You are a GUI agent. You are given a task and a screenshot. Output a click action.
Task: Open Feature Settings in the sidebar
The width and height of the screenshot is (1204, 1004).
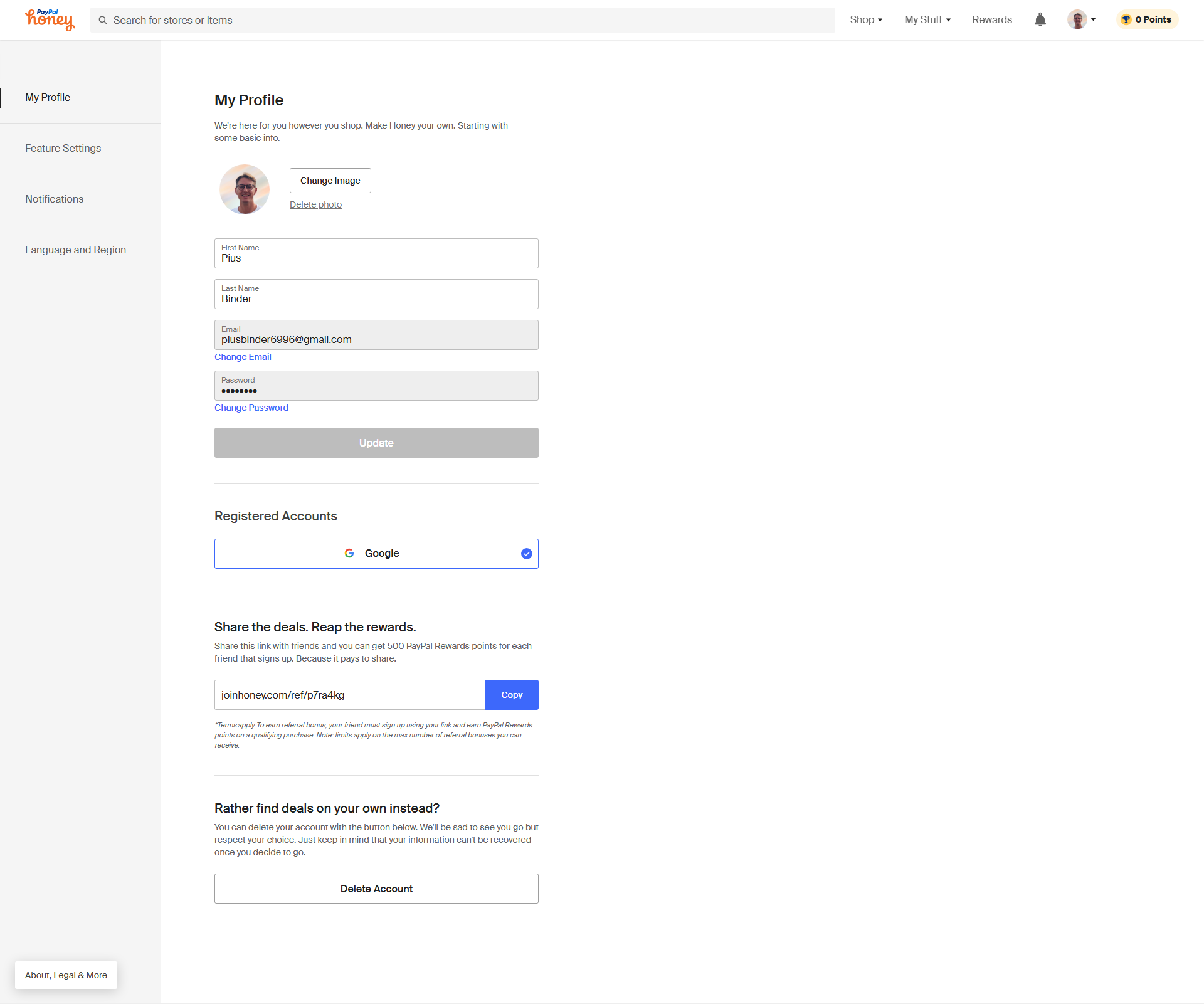(63, 148)
